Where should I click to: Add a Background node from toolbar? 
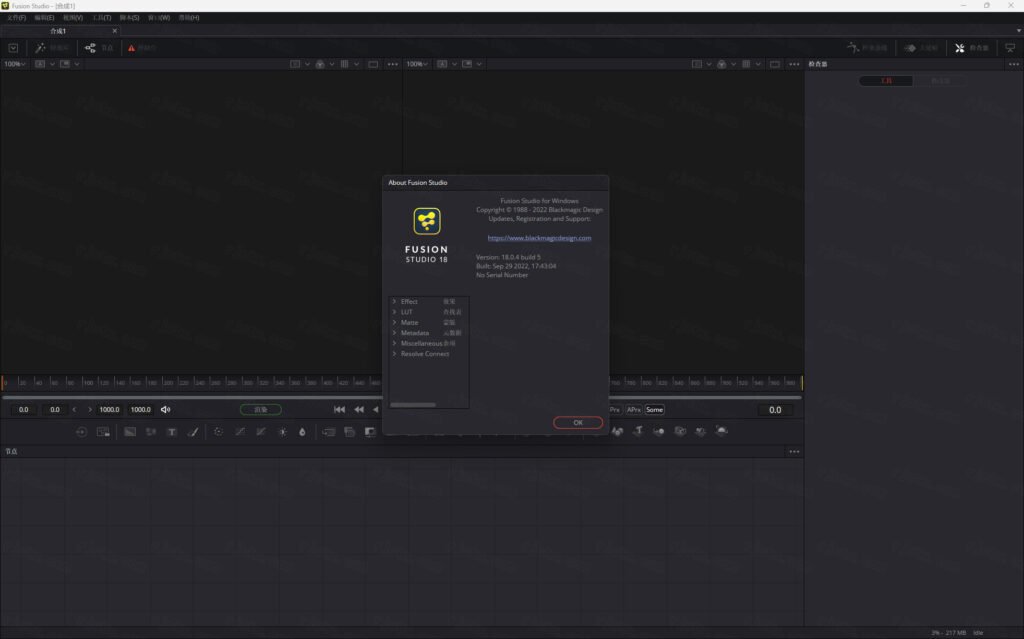[x=130, y=432]
